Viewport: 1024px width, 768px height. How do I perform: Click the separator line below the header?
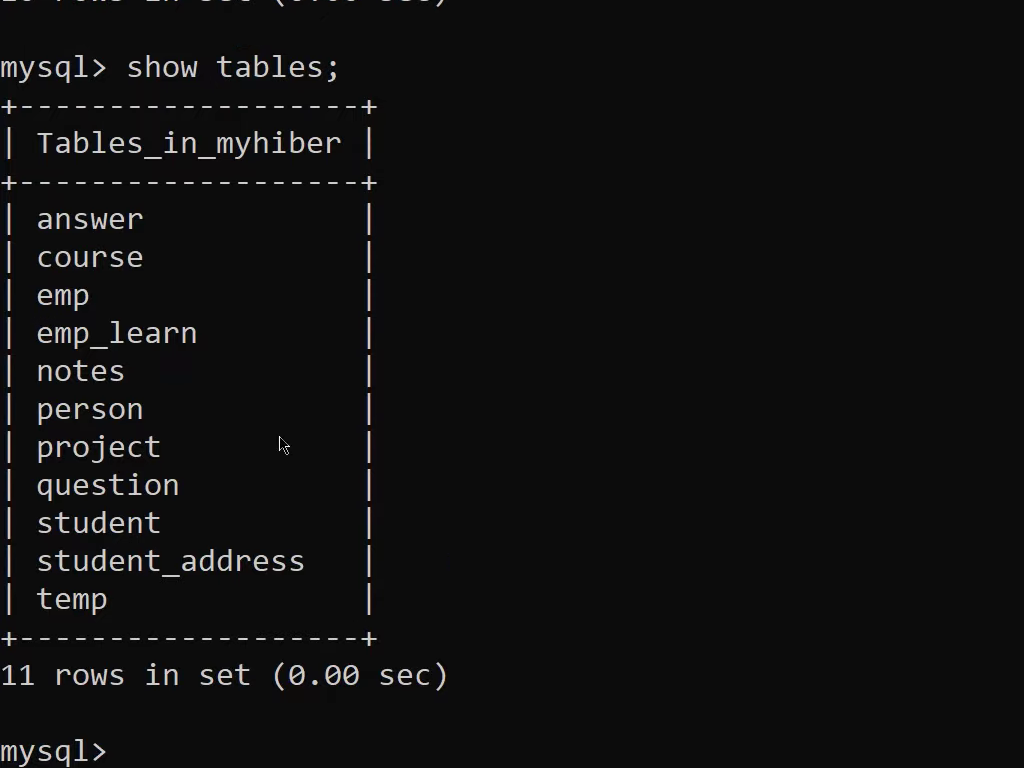point(189,182)
